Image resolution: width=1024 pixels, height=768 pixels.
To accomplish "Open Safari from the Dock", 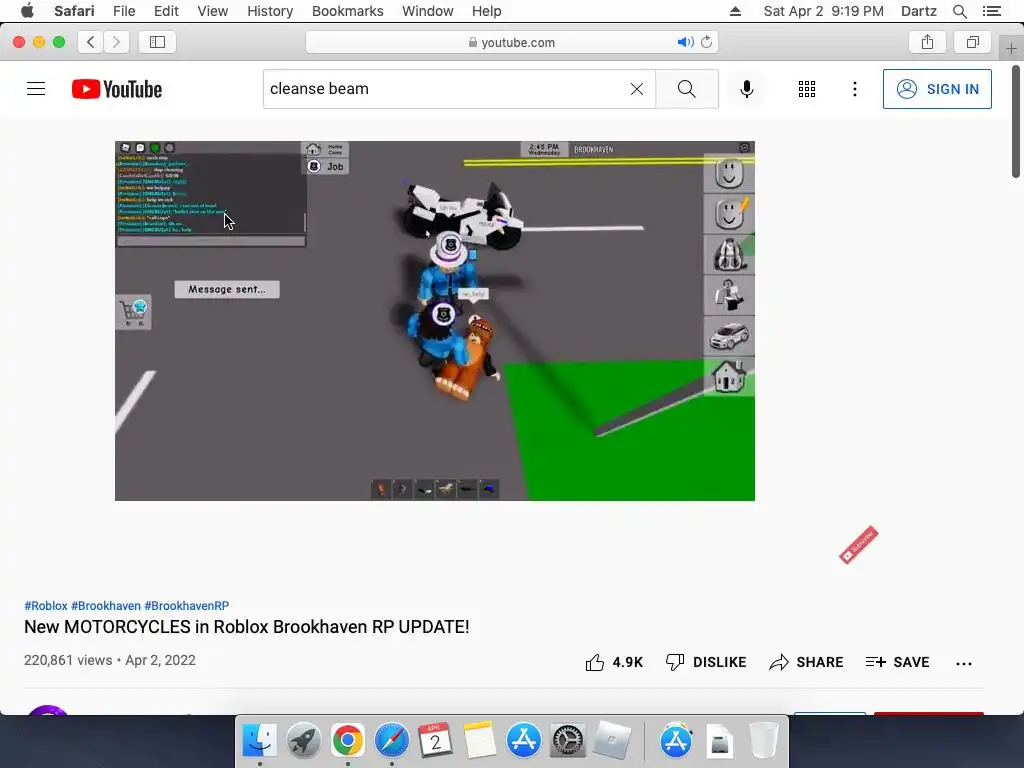I will point(391,741).
